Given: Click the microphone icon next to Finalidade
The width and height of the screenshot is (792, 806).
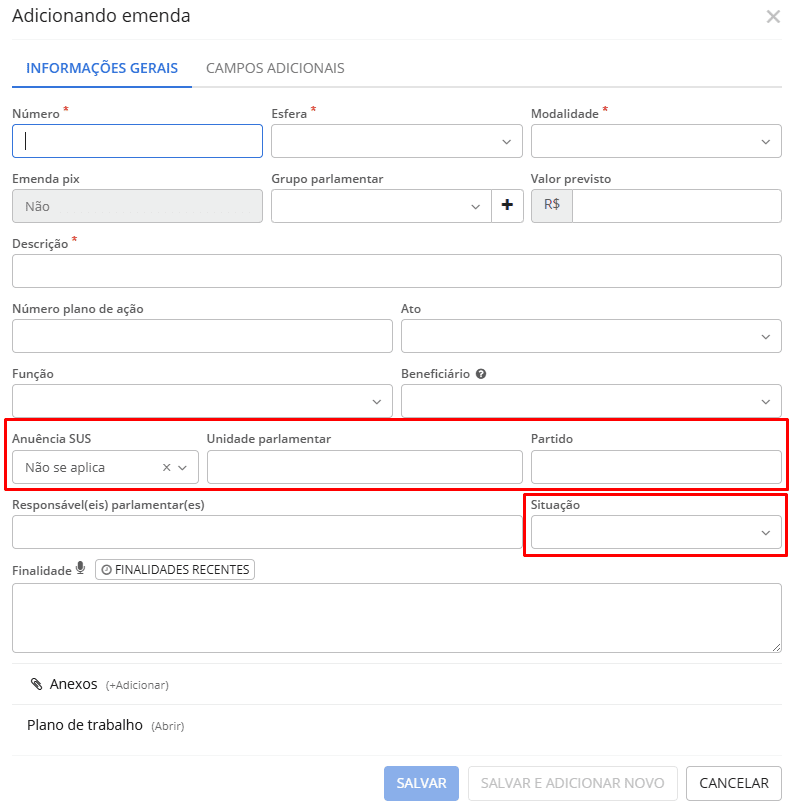Looking at the screenshot, I should (x=81, y=569).
